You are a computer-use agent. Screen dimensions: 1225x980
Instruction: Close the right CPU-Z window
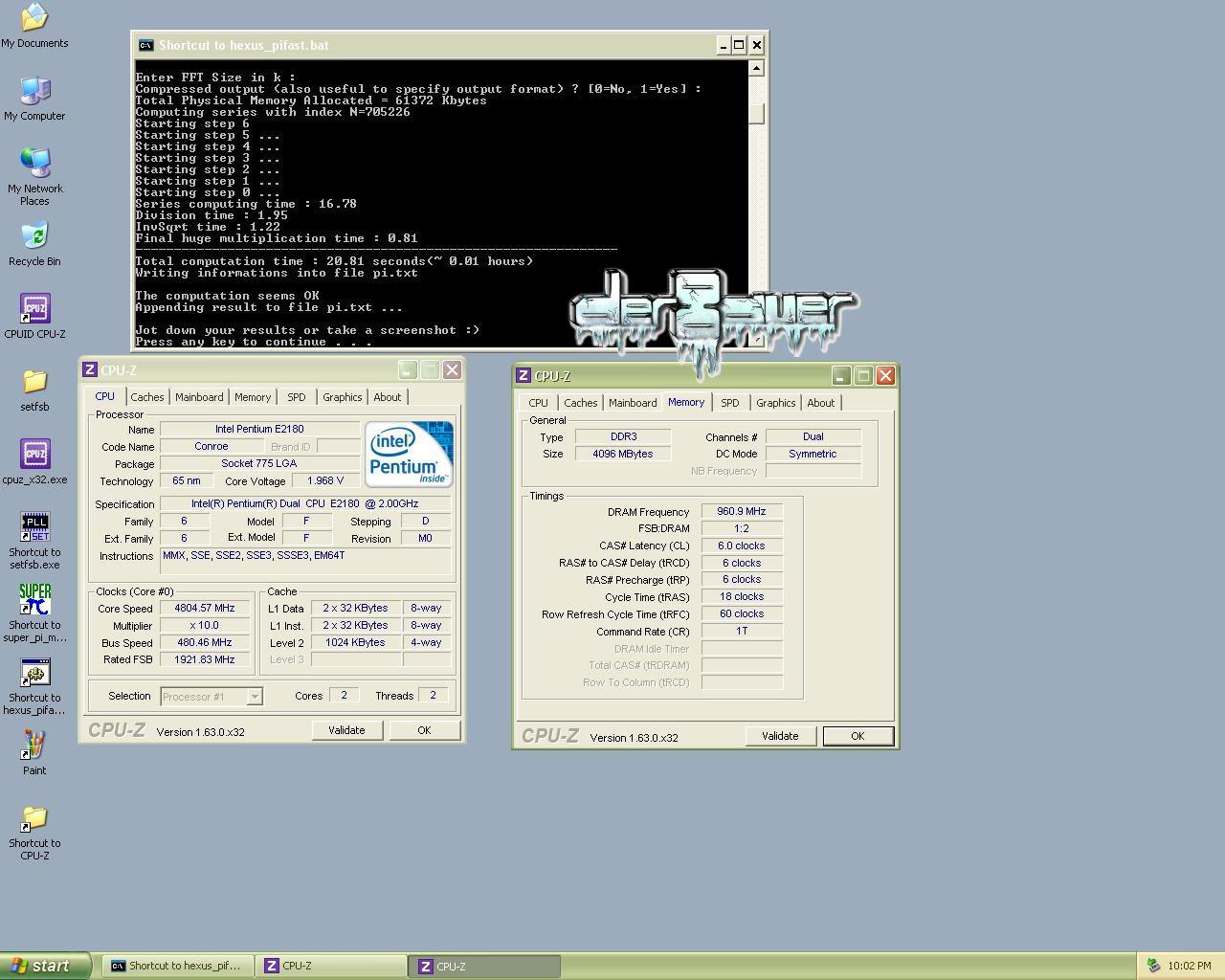point(886,375)
